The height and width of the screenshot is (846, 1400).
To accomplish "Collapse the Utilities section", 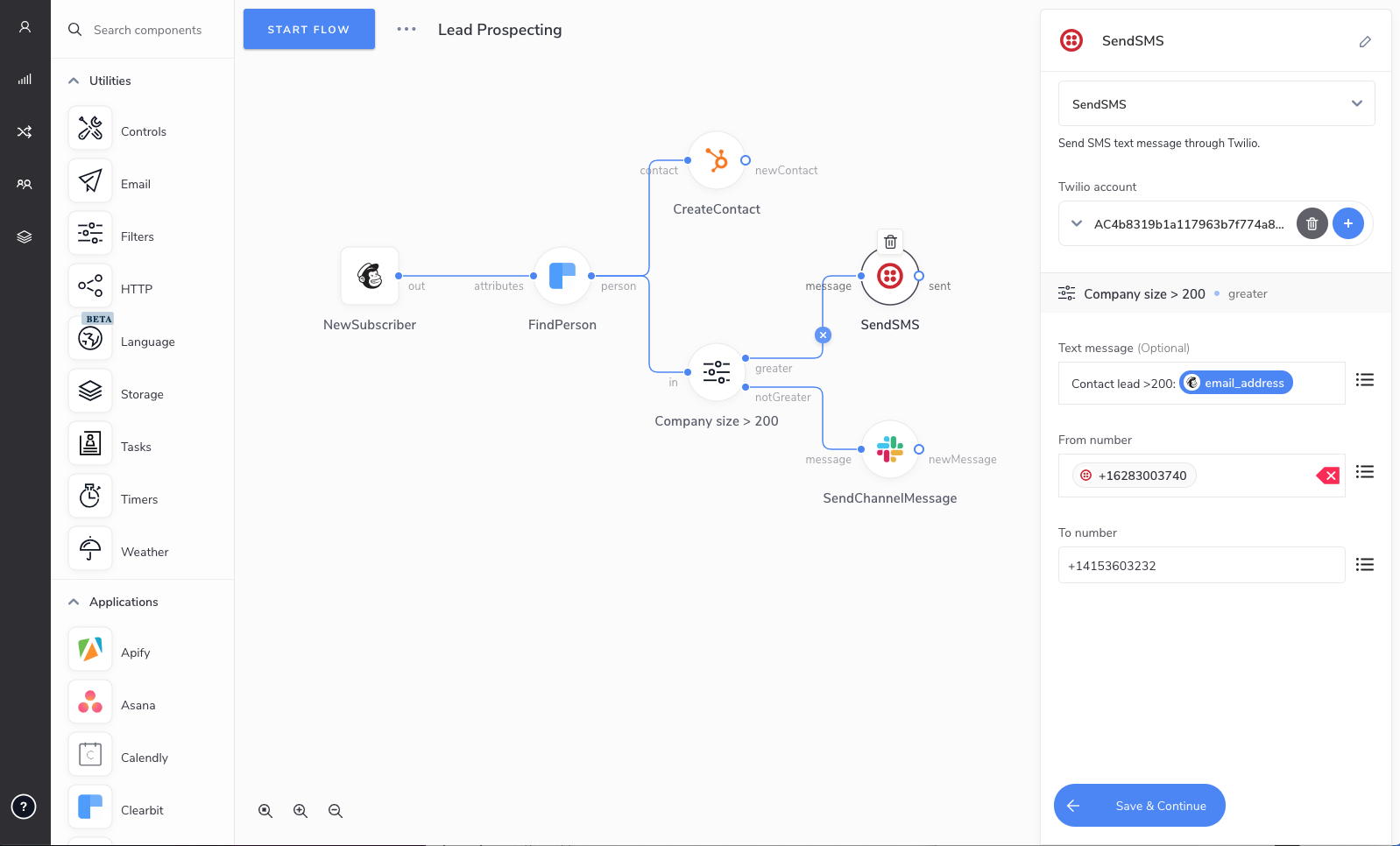I will pos(74,81).
